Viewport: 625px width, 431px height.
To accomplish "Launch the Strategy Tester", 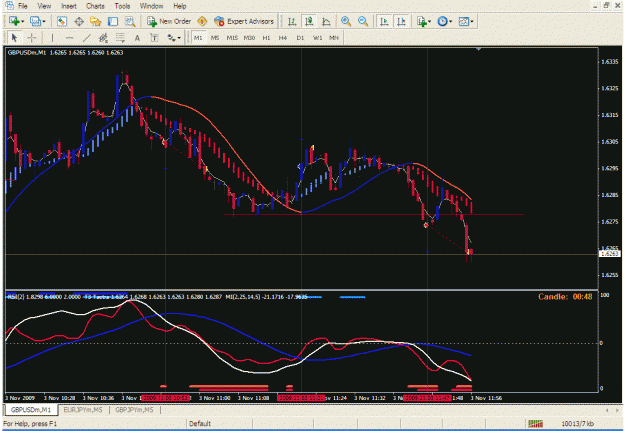I will pos(130,22).
